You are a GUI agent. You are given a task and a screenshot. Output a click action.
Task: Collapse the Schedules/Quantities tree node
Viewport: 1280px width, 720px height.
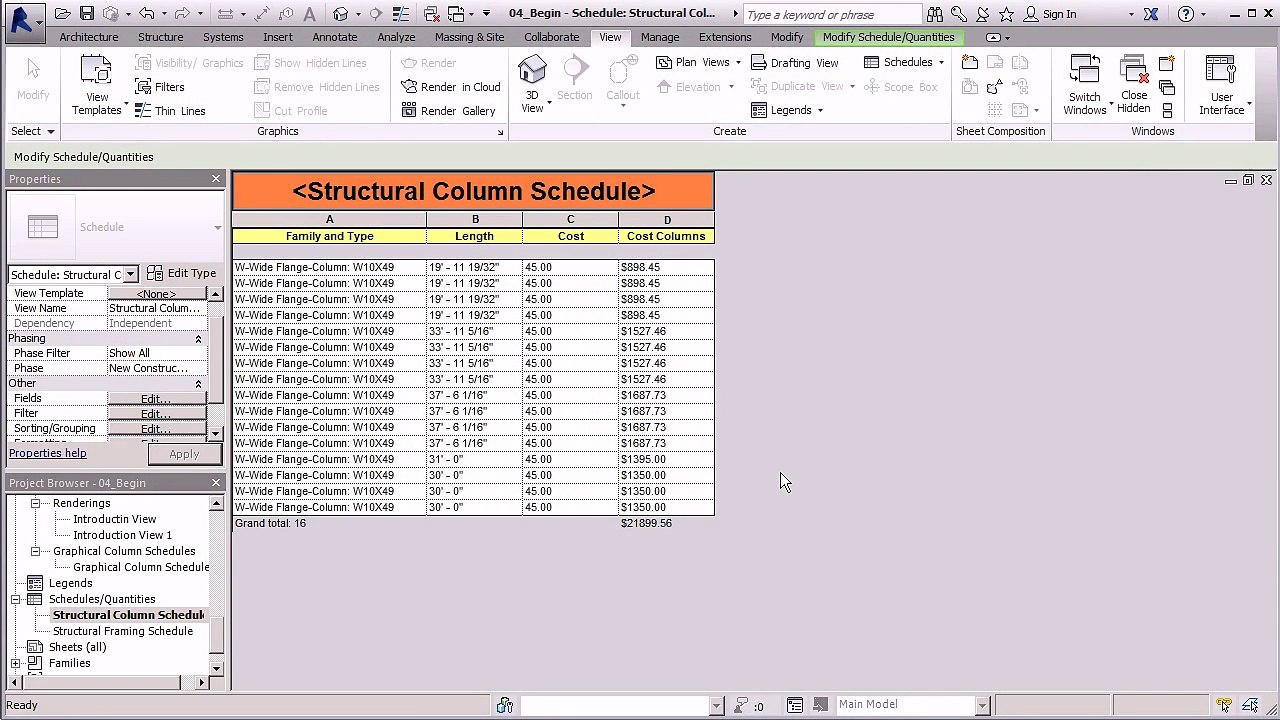click(x=15, y=599)
